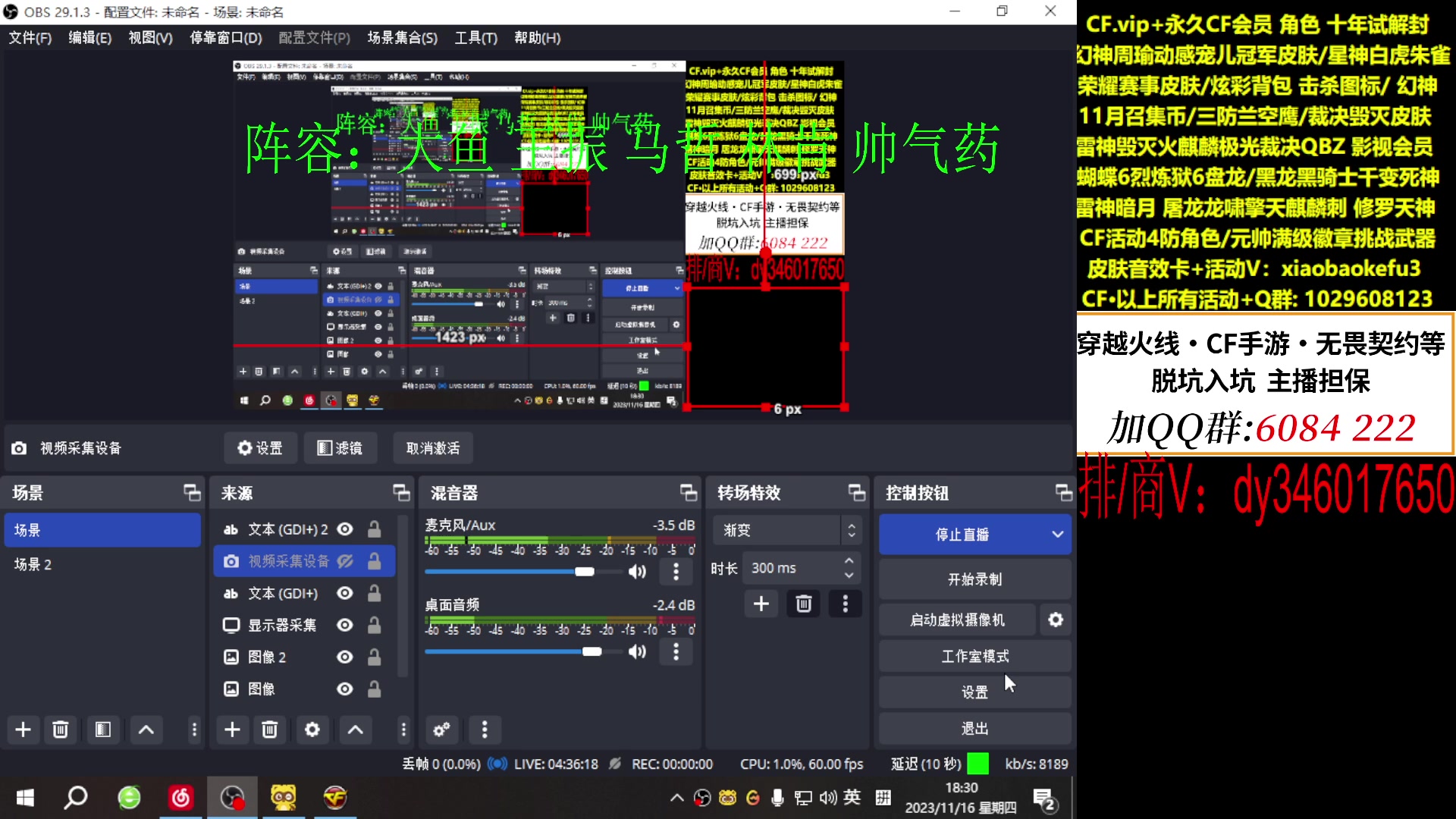The width and height of the screenshot is (1456, 819).
Task: Mute 麦克风/Aux speaker icon
Action: (x=638, y=572)
